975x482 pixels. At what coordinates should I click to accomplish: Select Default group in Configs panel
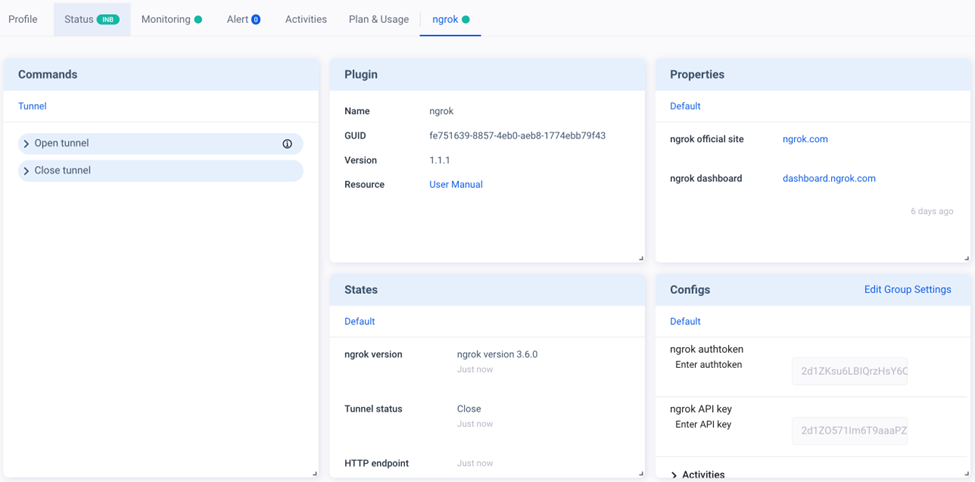[685, 322]
